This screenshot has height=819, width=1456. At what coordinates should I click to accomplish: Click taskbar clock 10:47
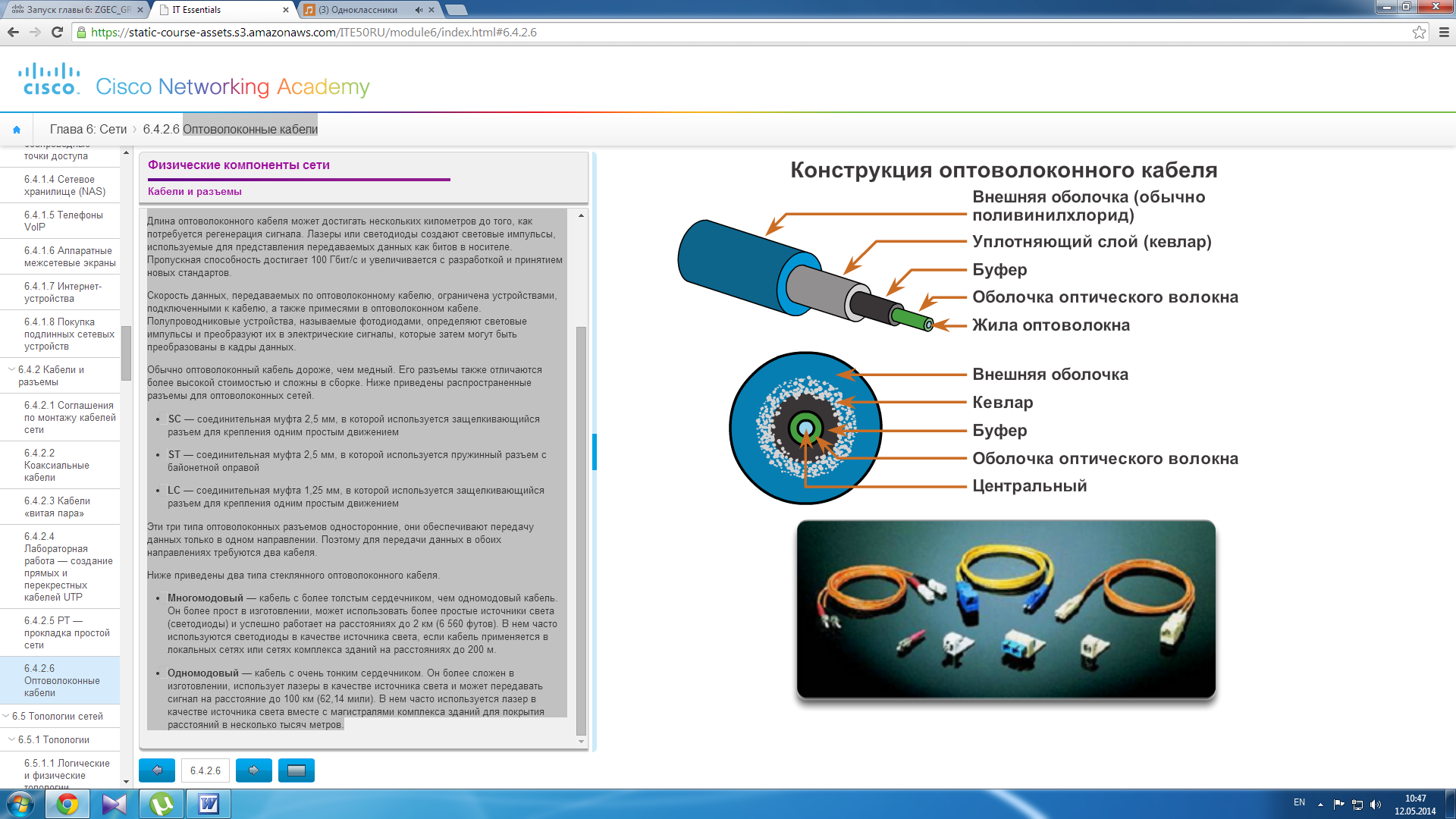[1415, 799]
